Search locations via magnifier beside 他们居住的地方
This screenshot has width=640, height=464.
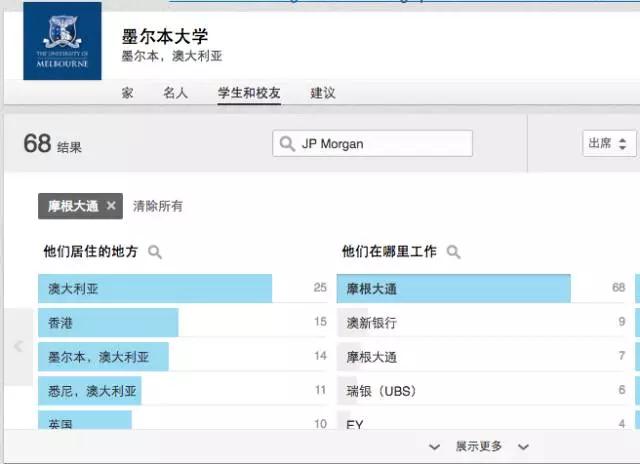coord(155,252)
